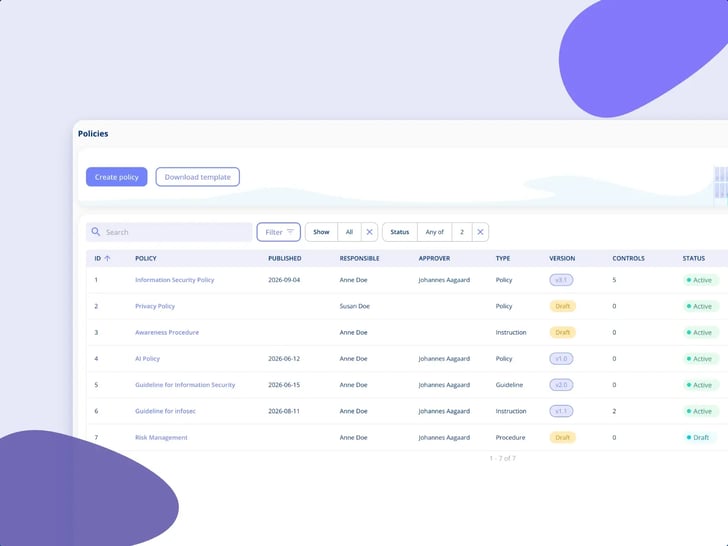Viewport: 728px width, 546px height.
Task: Click the Policies page heading
Action: point(93,134)
